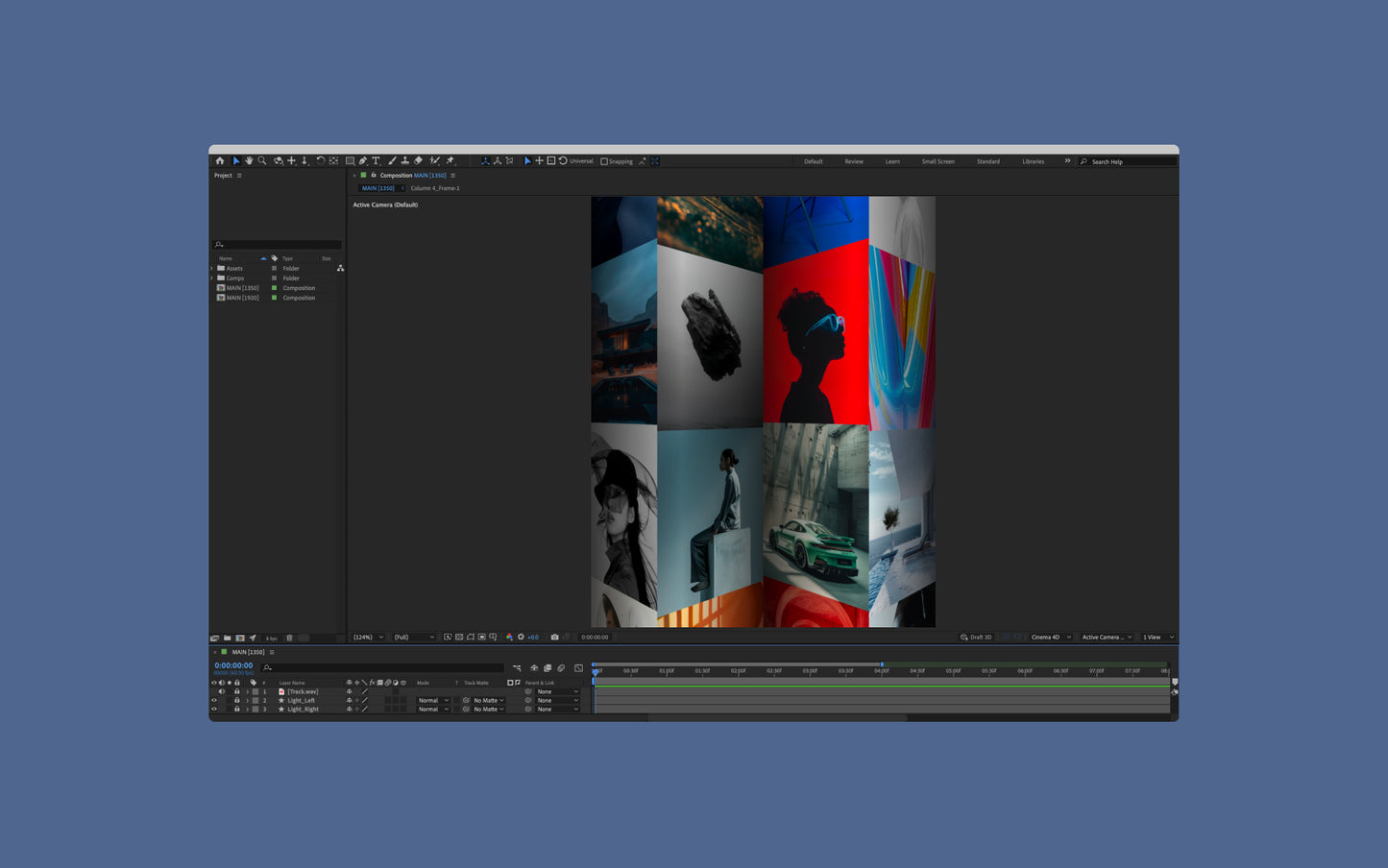Image resolution: width=1388 pixels, height=868 pixels.
Task: Click the Home icon in toolbar
Action: (220, 161)
